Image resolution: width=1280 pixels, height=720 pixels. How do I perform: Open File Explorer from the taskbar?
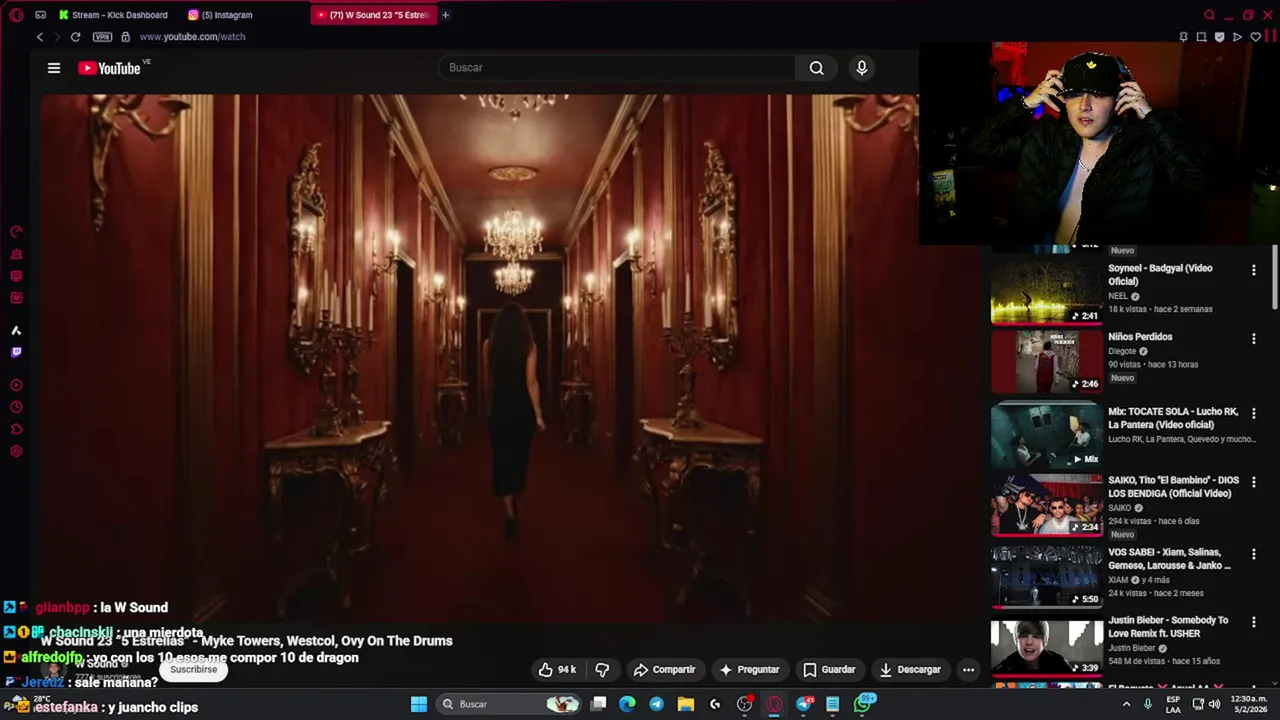pos(686,704)
